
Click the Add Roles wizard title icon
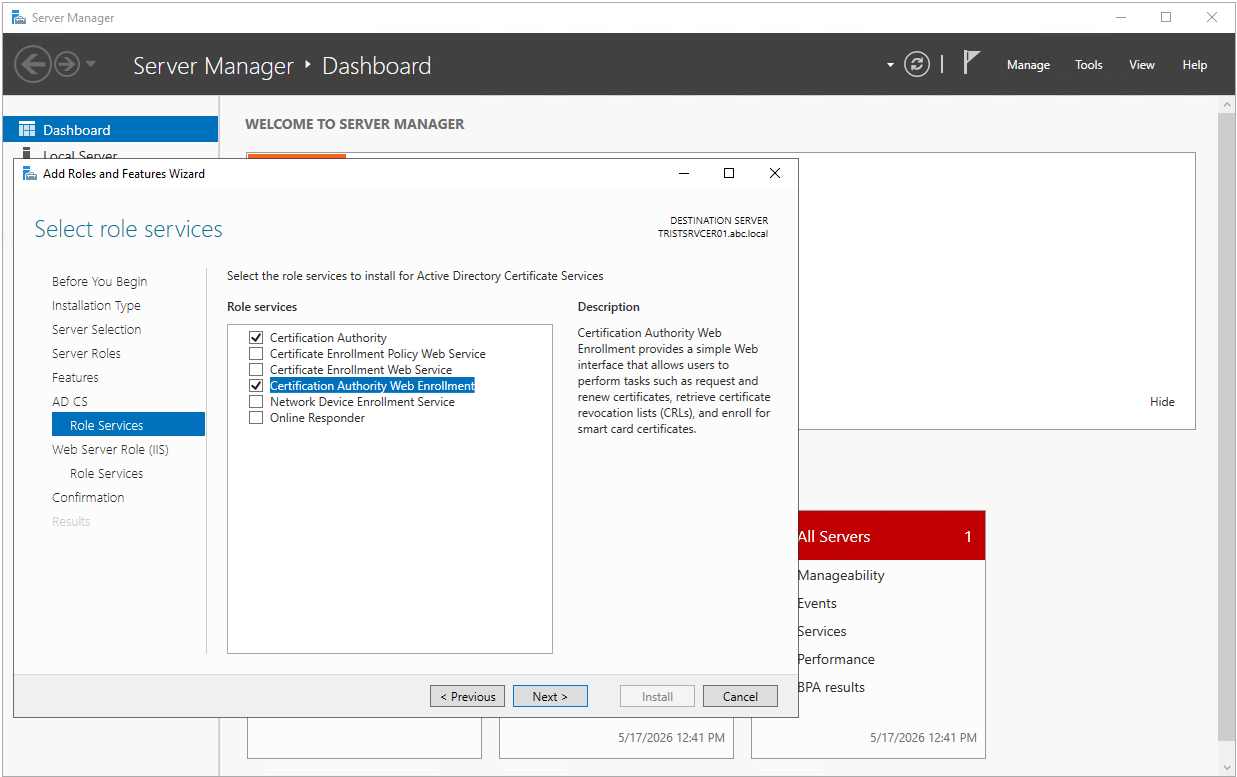29,173
